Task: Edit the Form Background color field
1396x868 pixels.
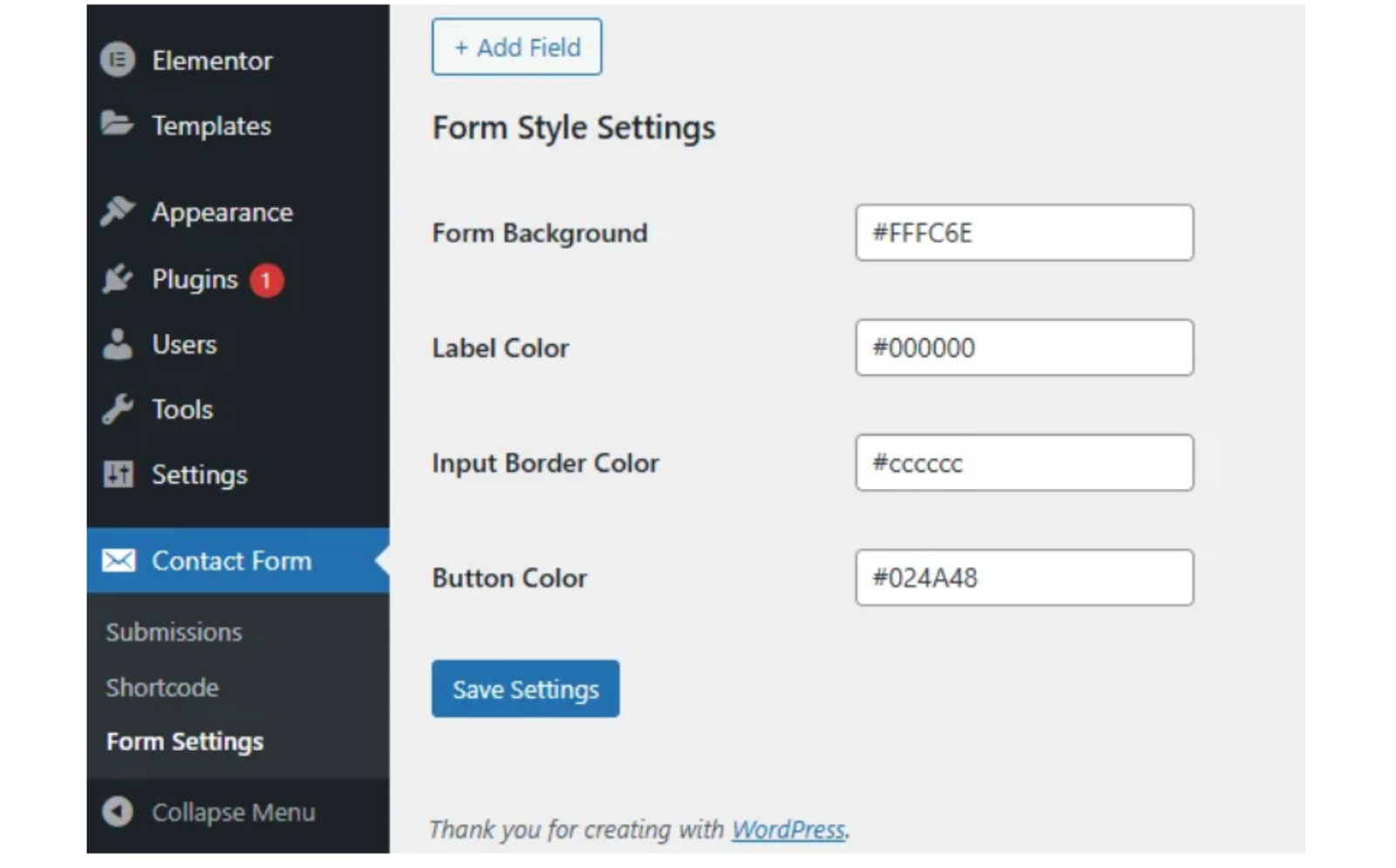Action: pos(1024,233)
